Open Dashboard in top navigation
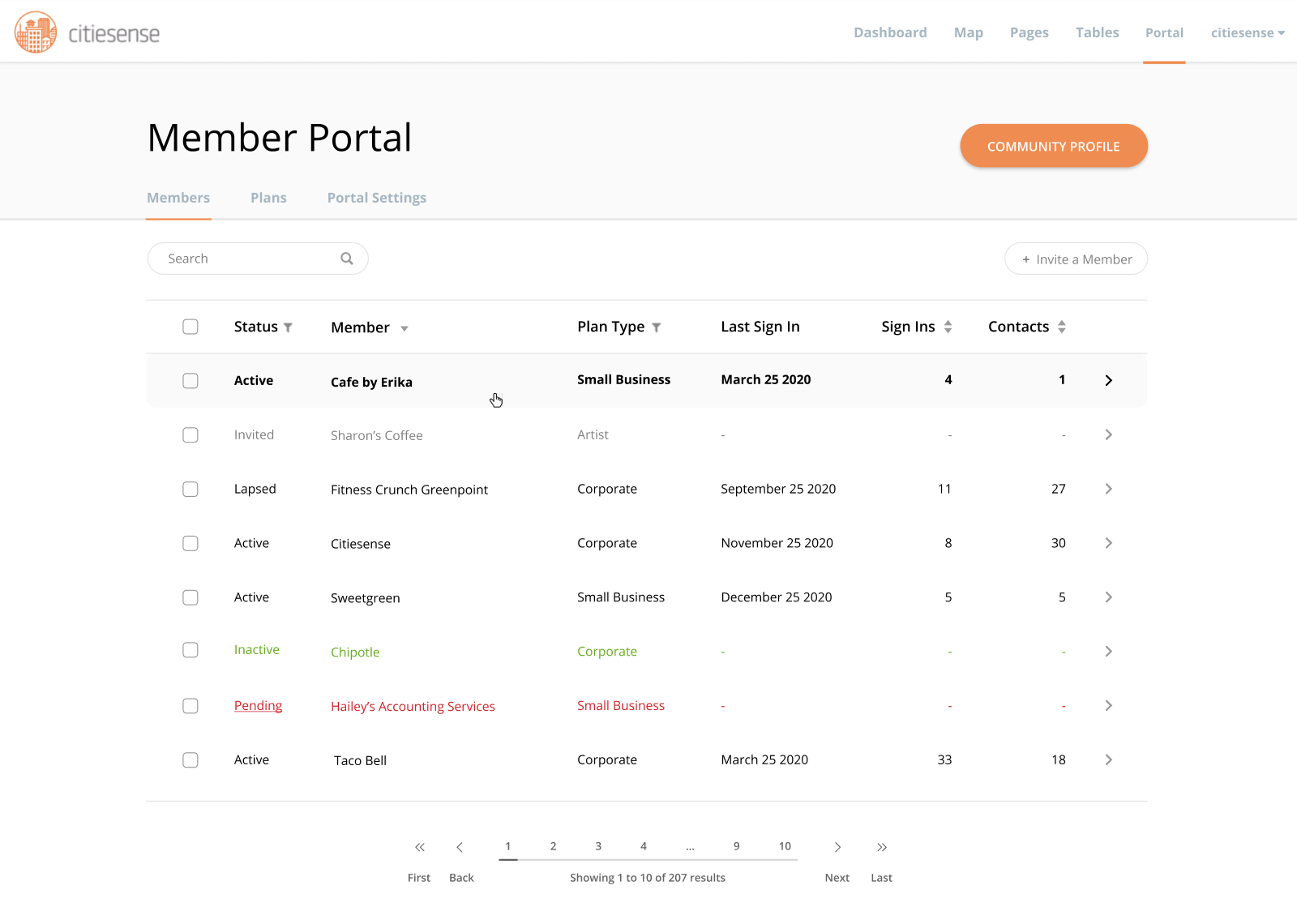 pyautogui.click(x=890, y=32)
